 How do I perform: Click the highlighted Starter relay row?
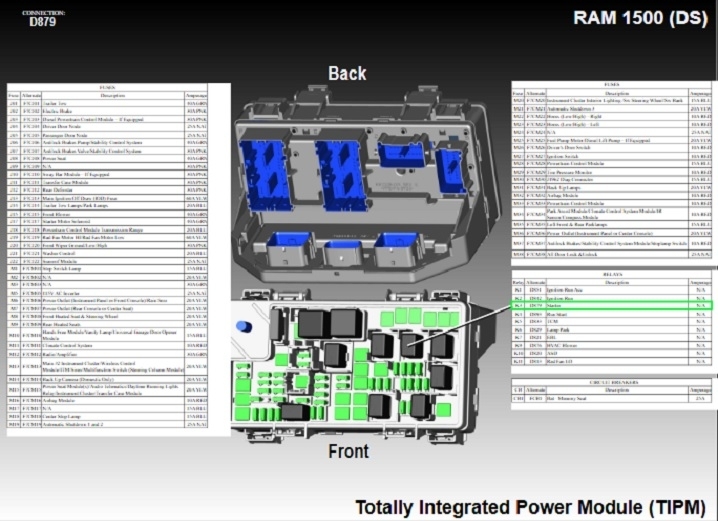point(612,305)
